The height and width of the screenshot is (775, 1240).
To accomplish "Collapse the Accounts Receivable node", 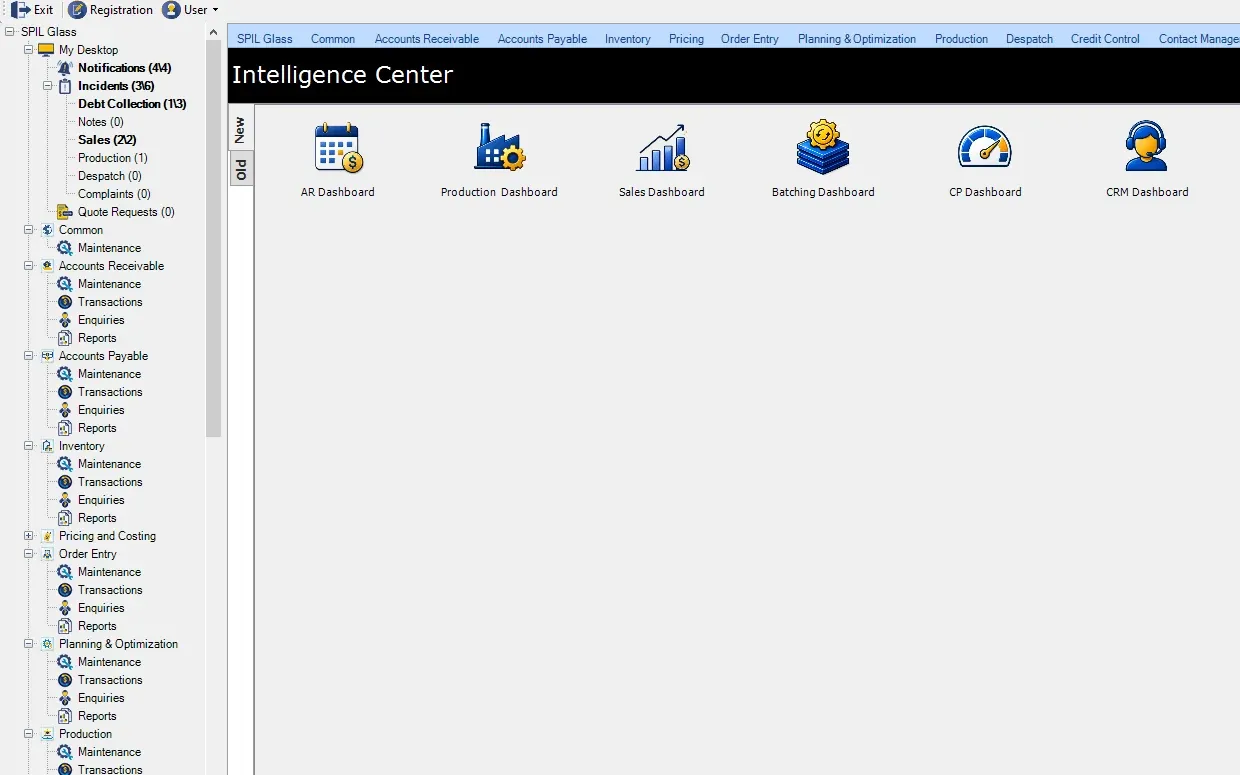I will (x=29, y=266).
